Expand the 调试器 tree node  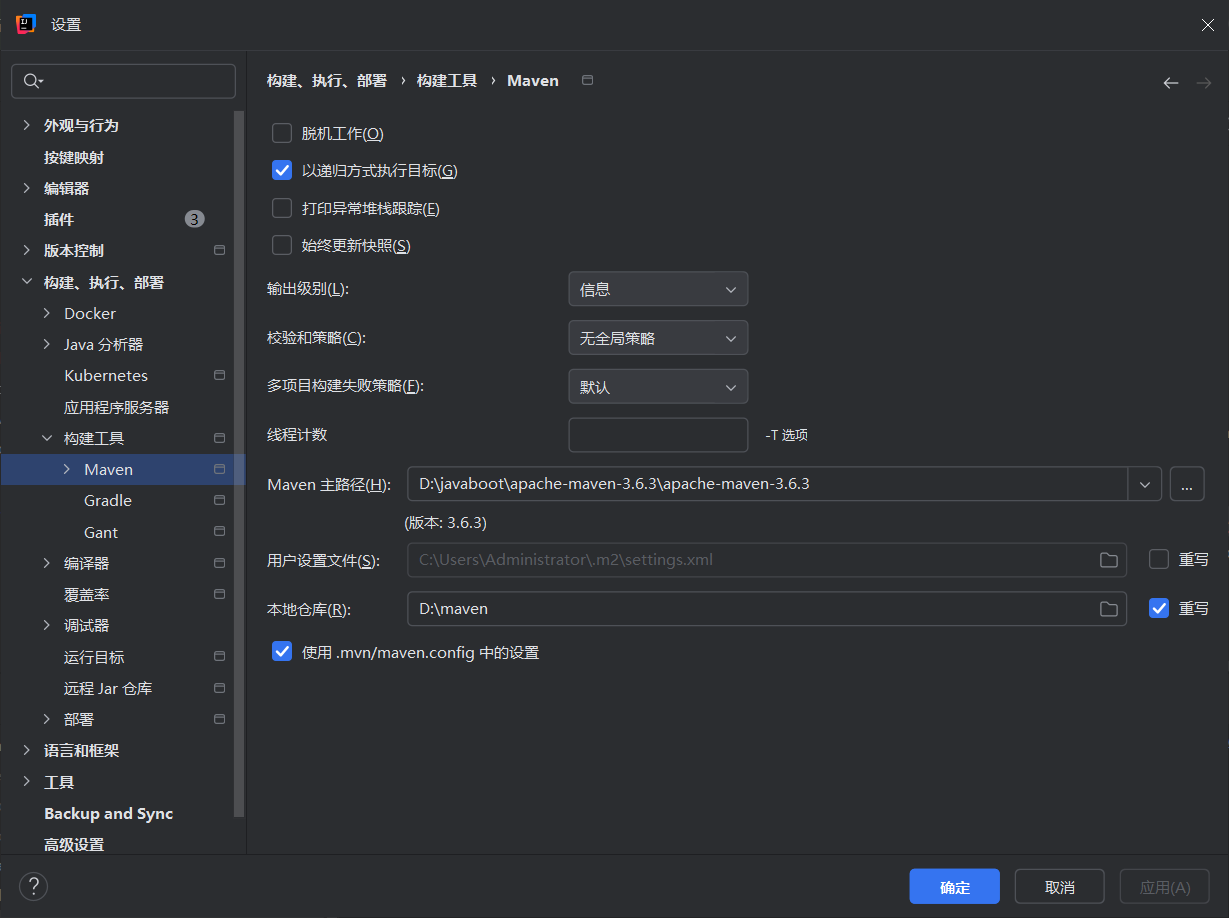click(47, 625)
